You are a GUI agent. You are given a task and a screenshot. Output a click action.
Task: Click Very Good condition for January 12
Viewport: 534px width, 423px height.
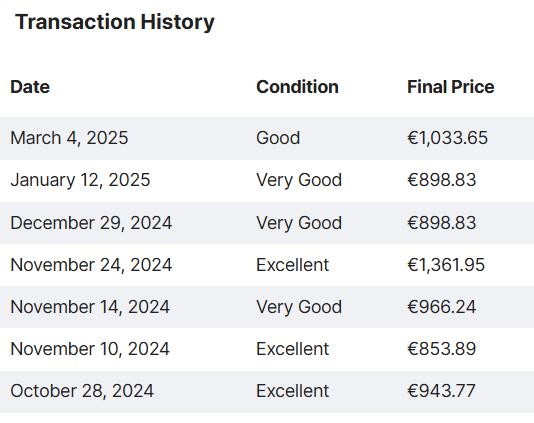(x=299, y=180)
